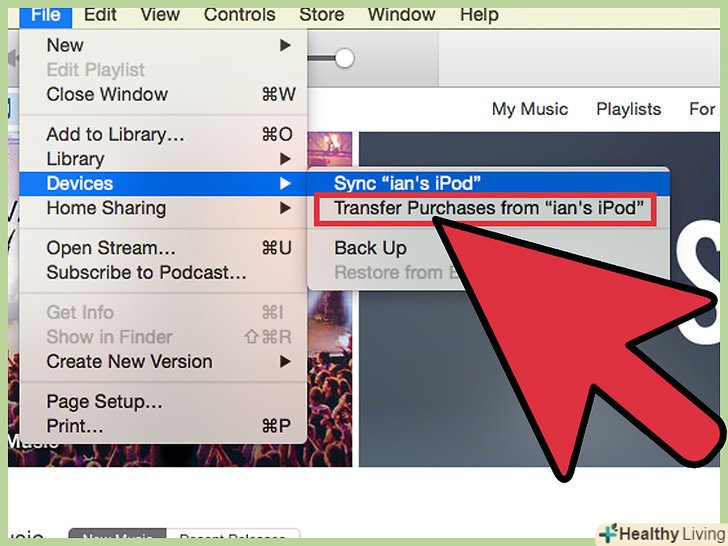Screen dimensions: 728x546
Task: Choose Subscribe to Podcast…
Action: tap(163, 273)
